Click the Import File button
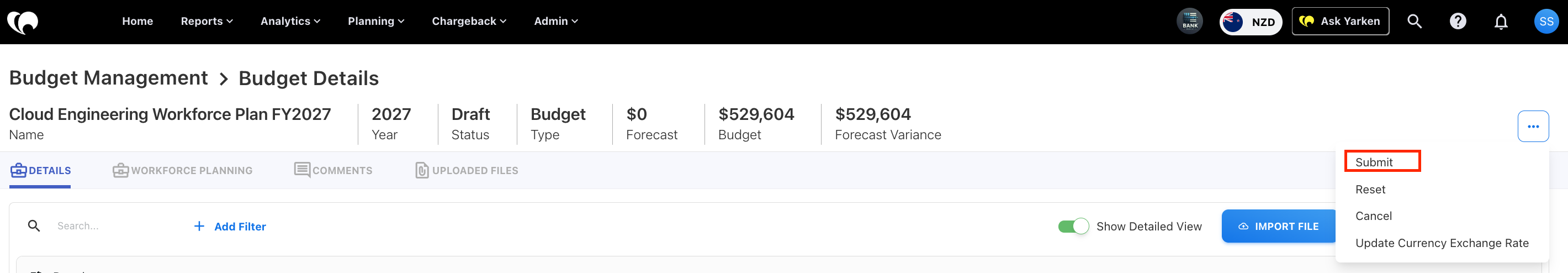The image size is (1568, 273). click(x=1278, y=226)
